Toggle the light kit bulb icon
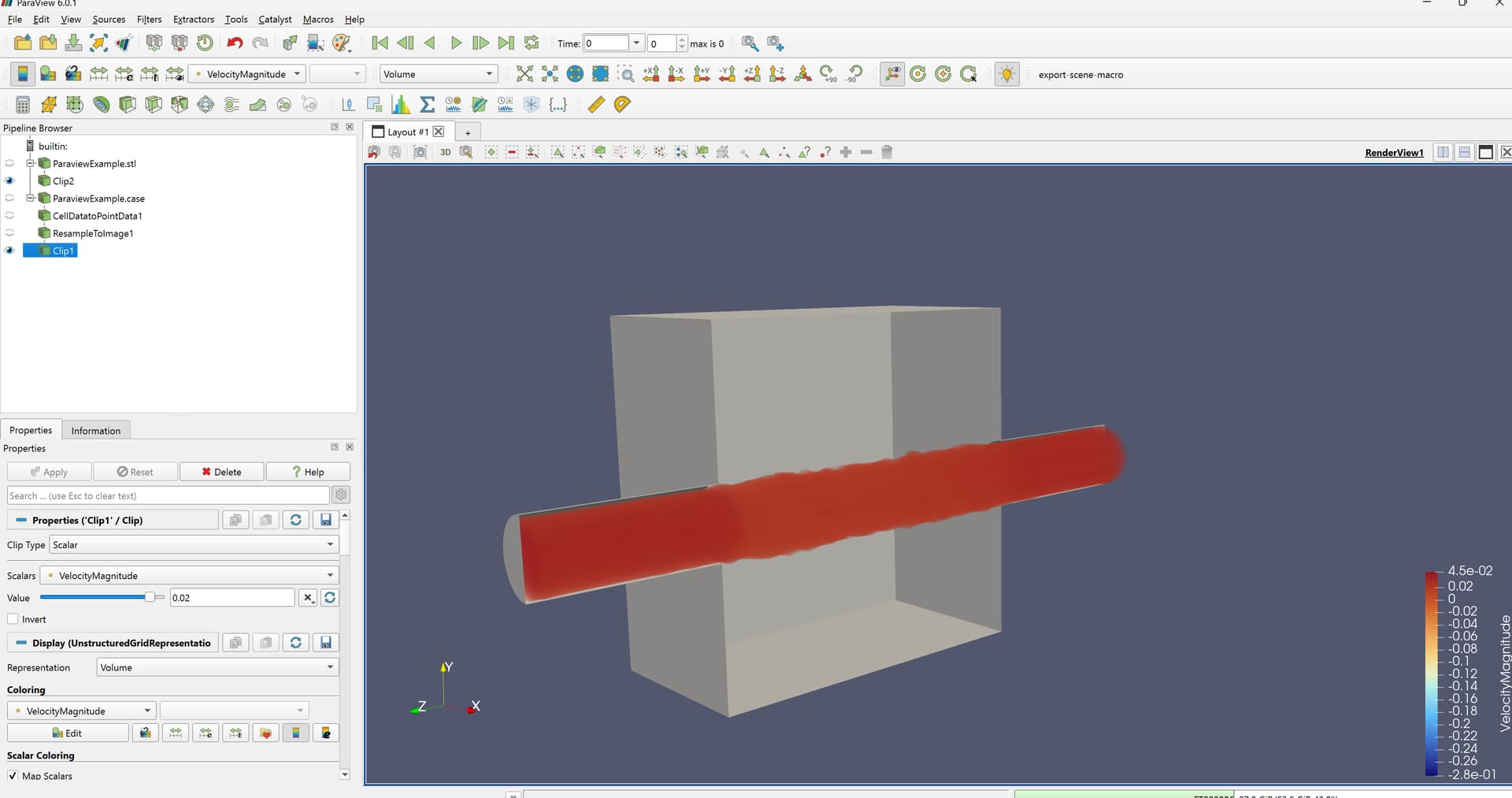Viewport: 1512px width, 798px height. 1006,74
